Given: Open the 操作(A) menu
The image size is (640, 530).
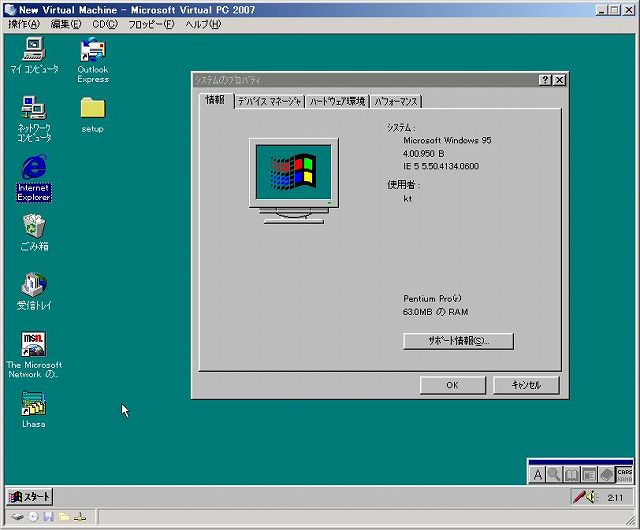Looking at the screenshot, I should coord(24,24).
